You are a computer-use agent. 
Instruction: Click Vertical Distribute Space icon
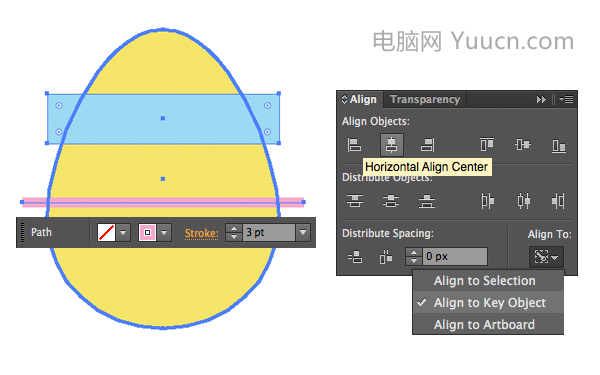(x=355, y=257)
